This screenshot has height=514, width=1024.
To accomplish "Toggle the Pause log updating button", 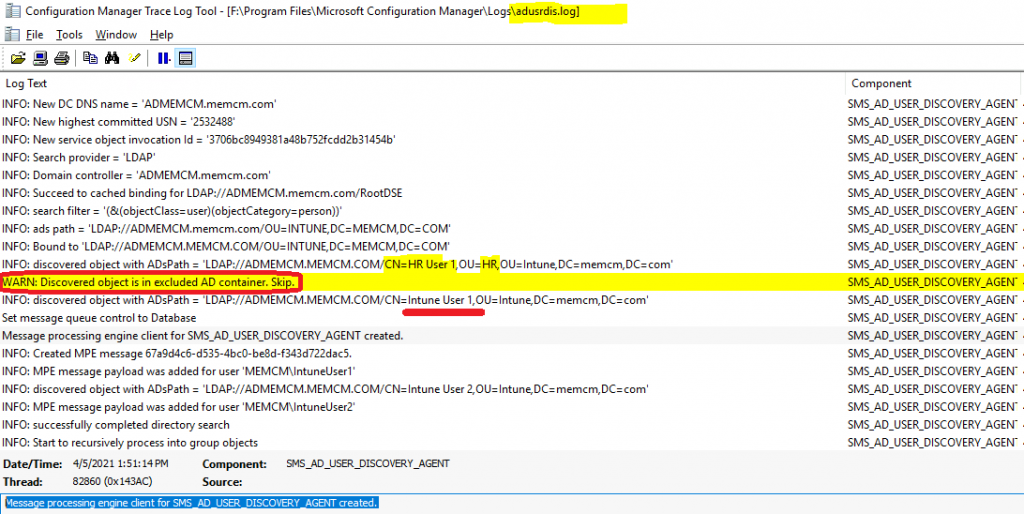I will point(163,58).
